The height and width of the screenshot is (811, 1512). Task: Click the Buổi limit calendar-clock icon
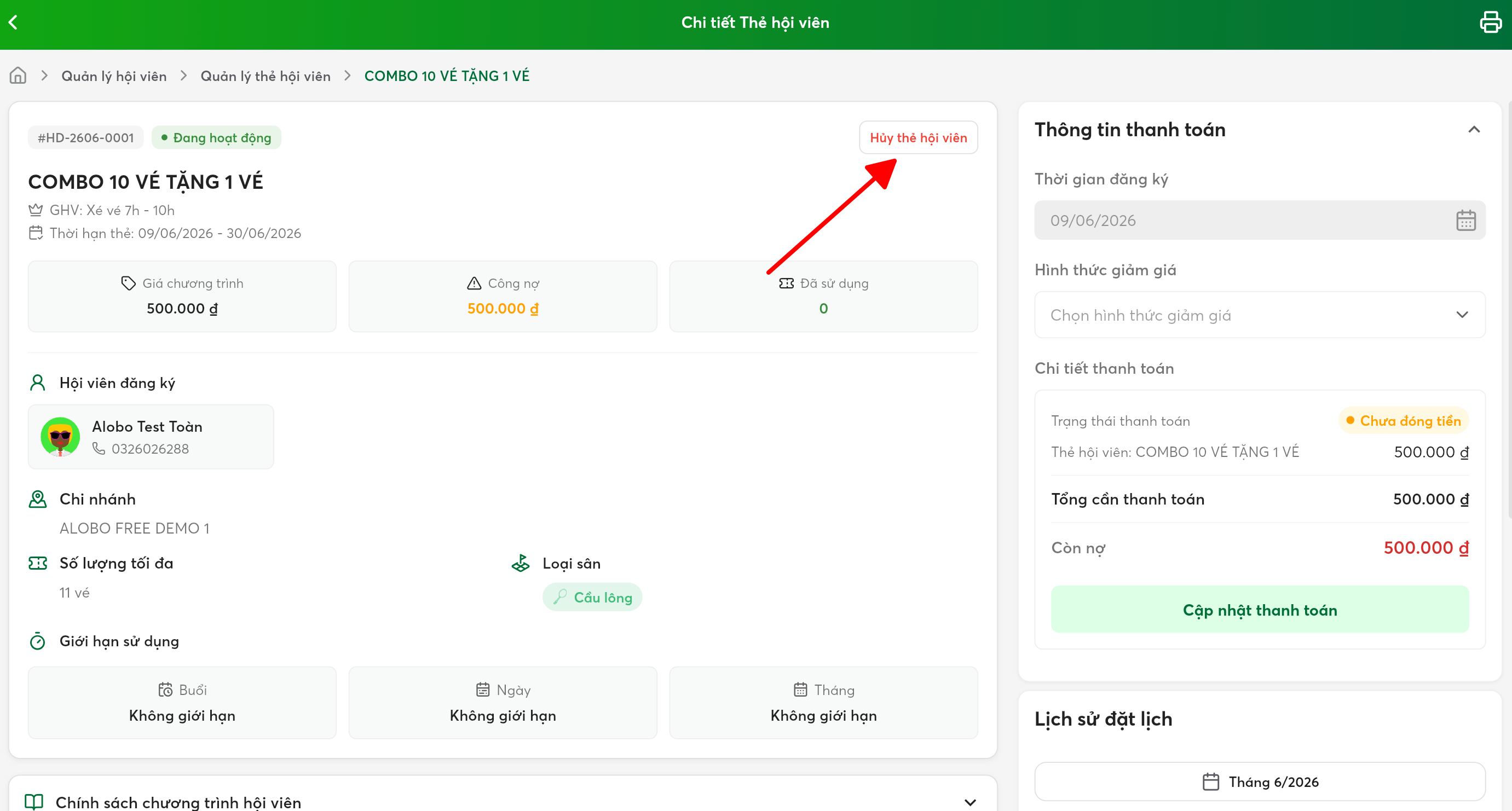coord(165,690)
